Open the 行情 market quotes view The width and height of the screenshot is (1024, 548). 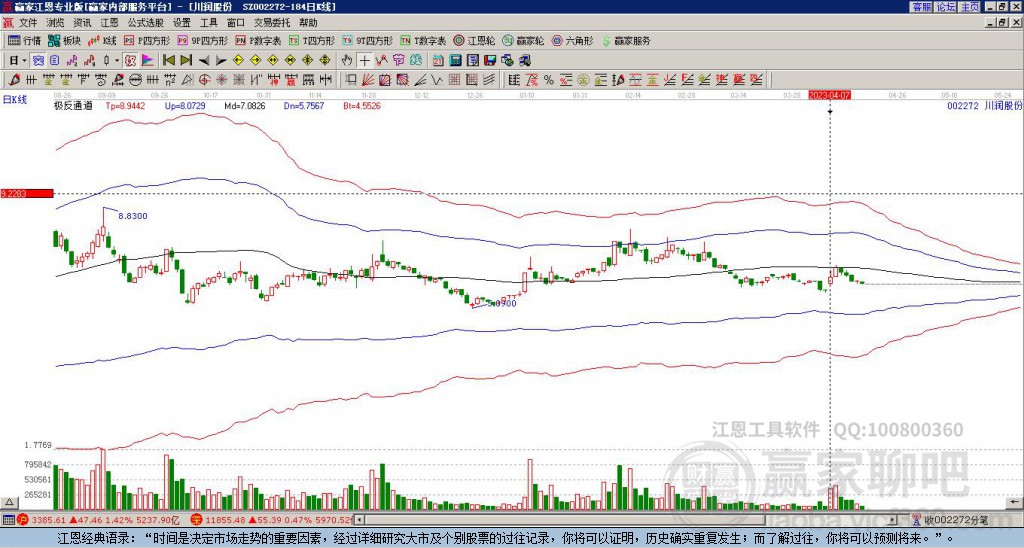[25, 41]
